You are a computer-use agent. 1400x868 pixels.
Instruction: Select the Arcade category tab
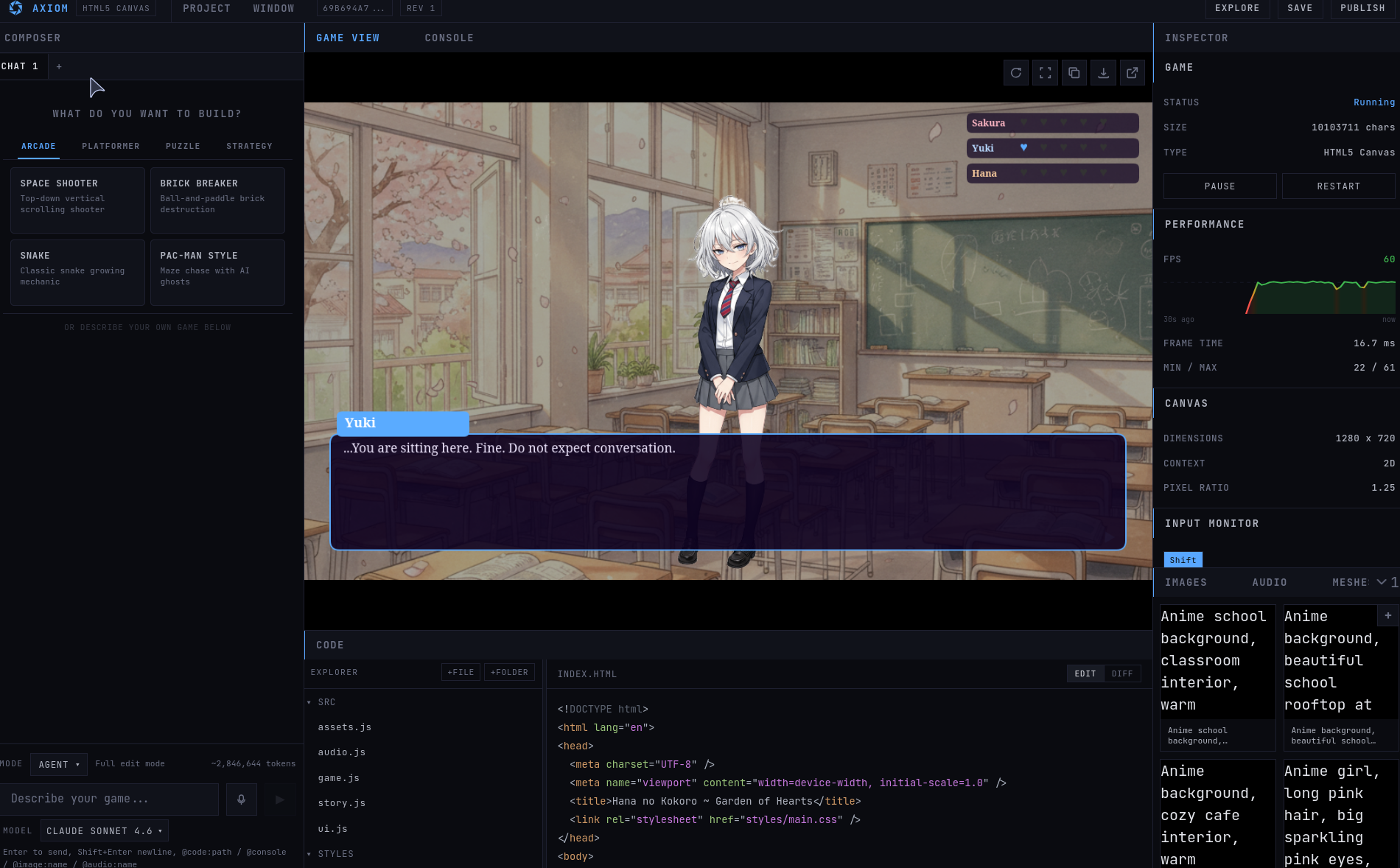tap(38, 146)
